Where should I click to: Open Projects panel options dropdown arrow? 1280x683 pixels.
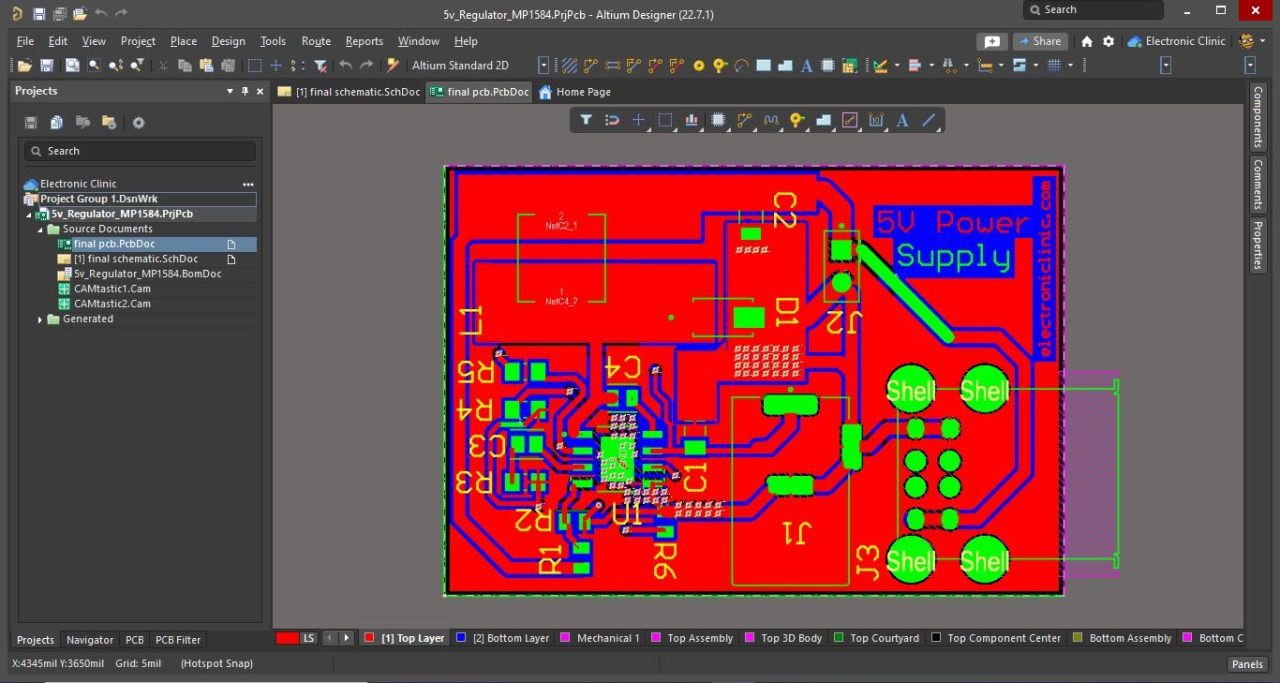[230, 91]
